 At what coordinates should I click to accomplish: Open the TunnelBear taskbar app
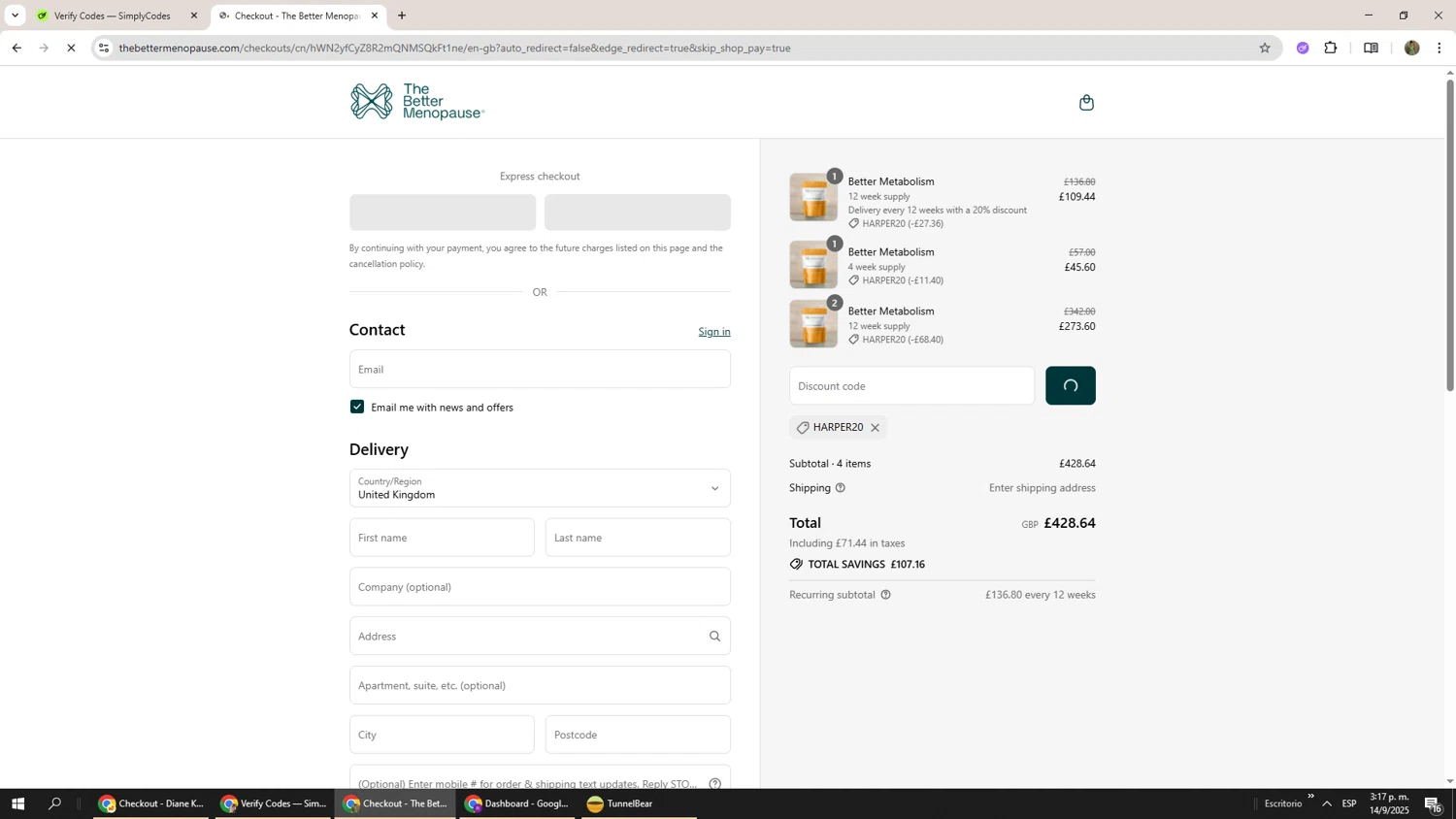click(639, 803)
